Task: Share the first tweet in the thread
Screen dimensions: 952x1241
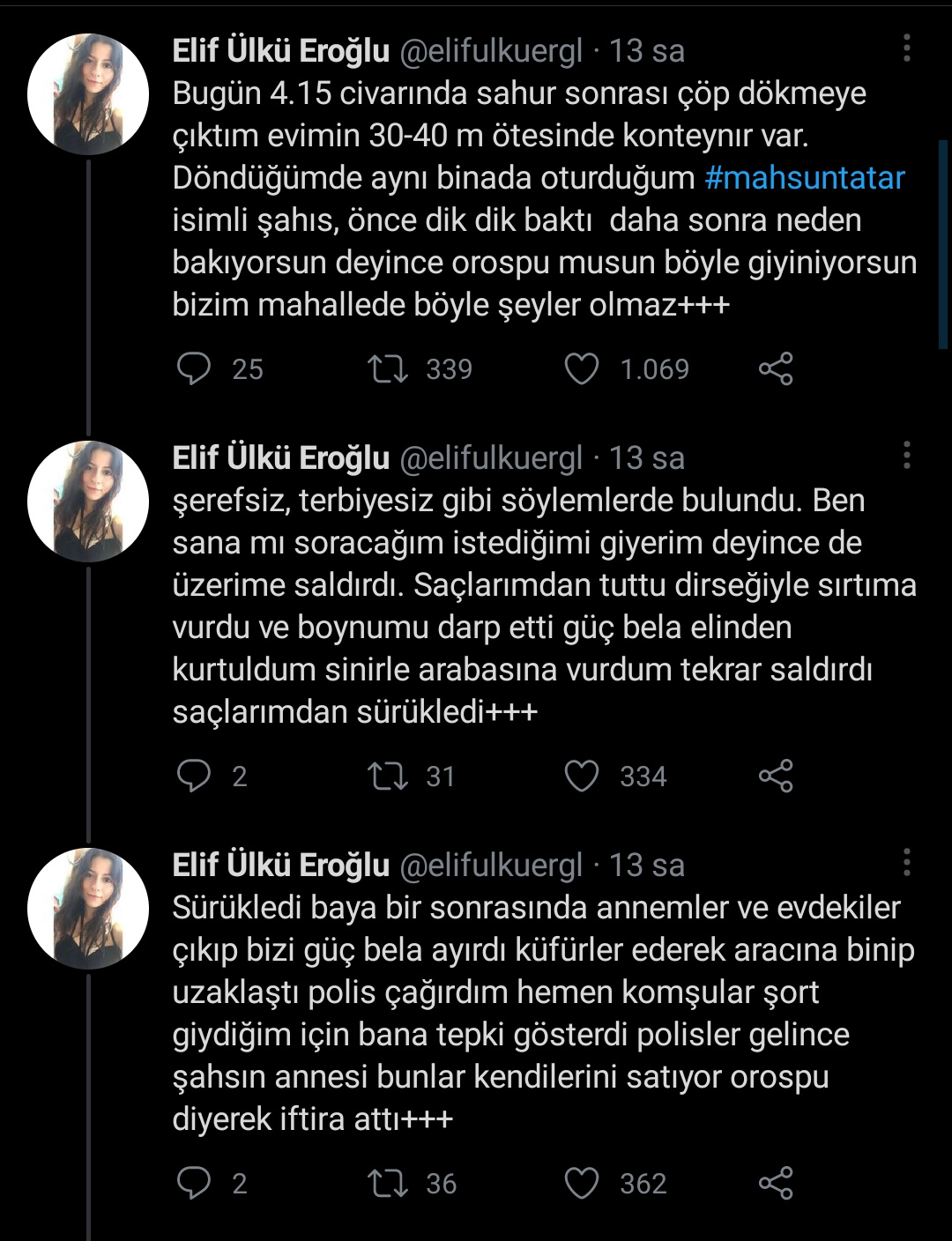Action: coord(776,369)
